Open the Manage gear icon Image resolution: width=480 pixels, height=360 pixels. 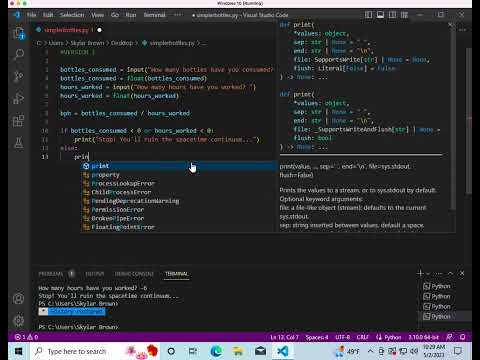pos(19,320)
